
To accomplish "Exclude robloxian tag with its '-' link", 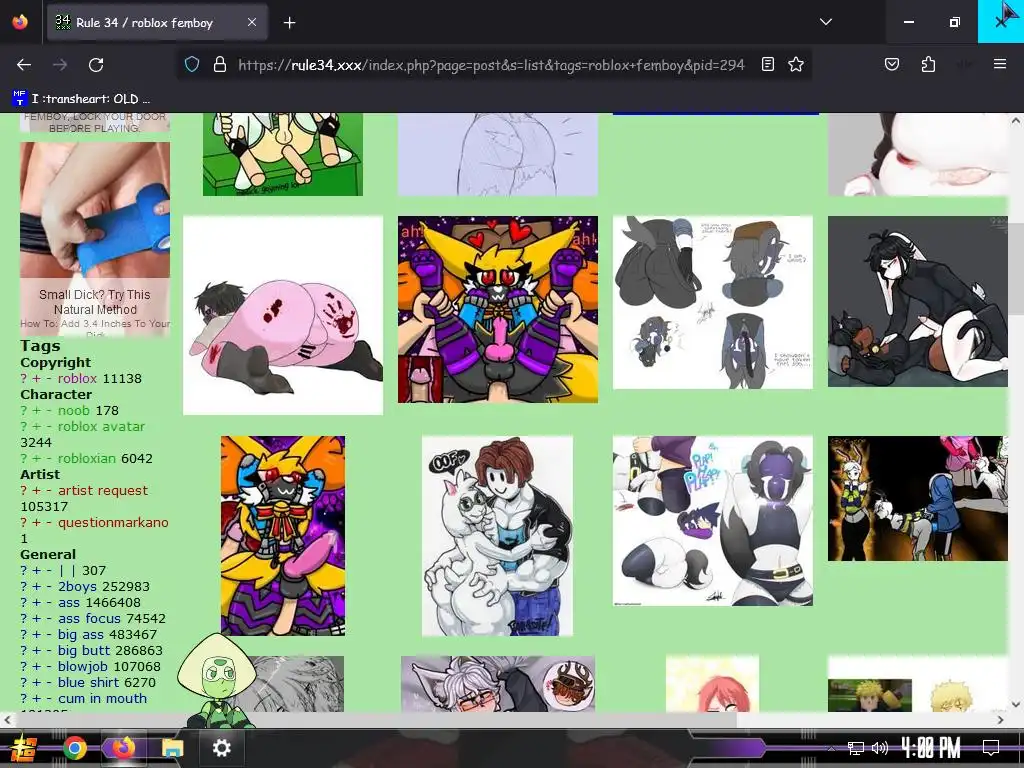I will [49, 458].
